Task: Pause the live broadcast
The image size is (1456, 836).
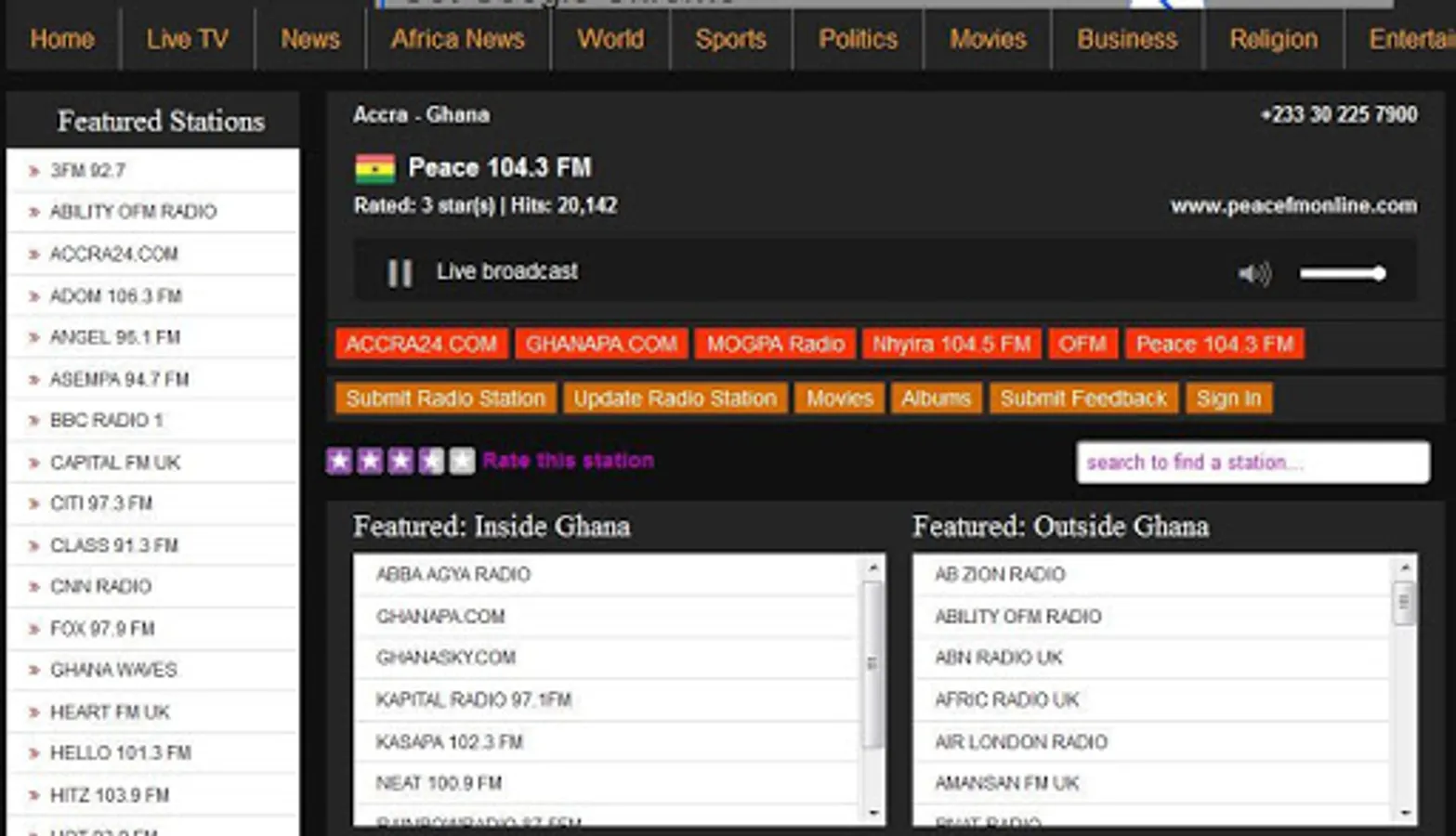Action: (x=400, y=272)
